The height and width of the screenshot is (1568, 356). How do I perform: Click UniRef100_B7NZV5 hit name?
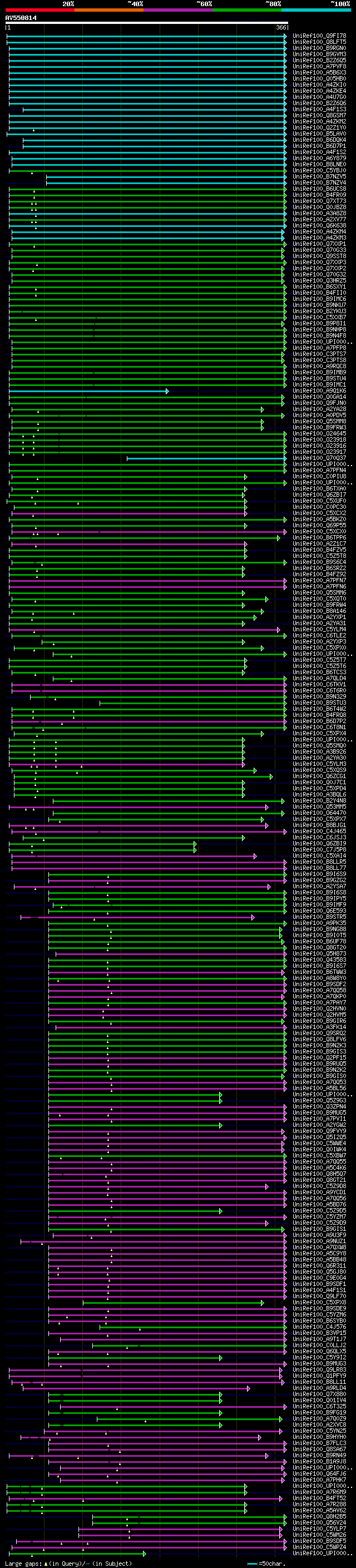click(x=319, y=176)
